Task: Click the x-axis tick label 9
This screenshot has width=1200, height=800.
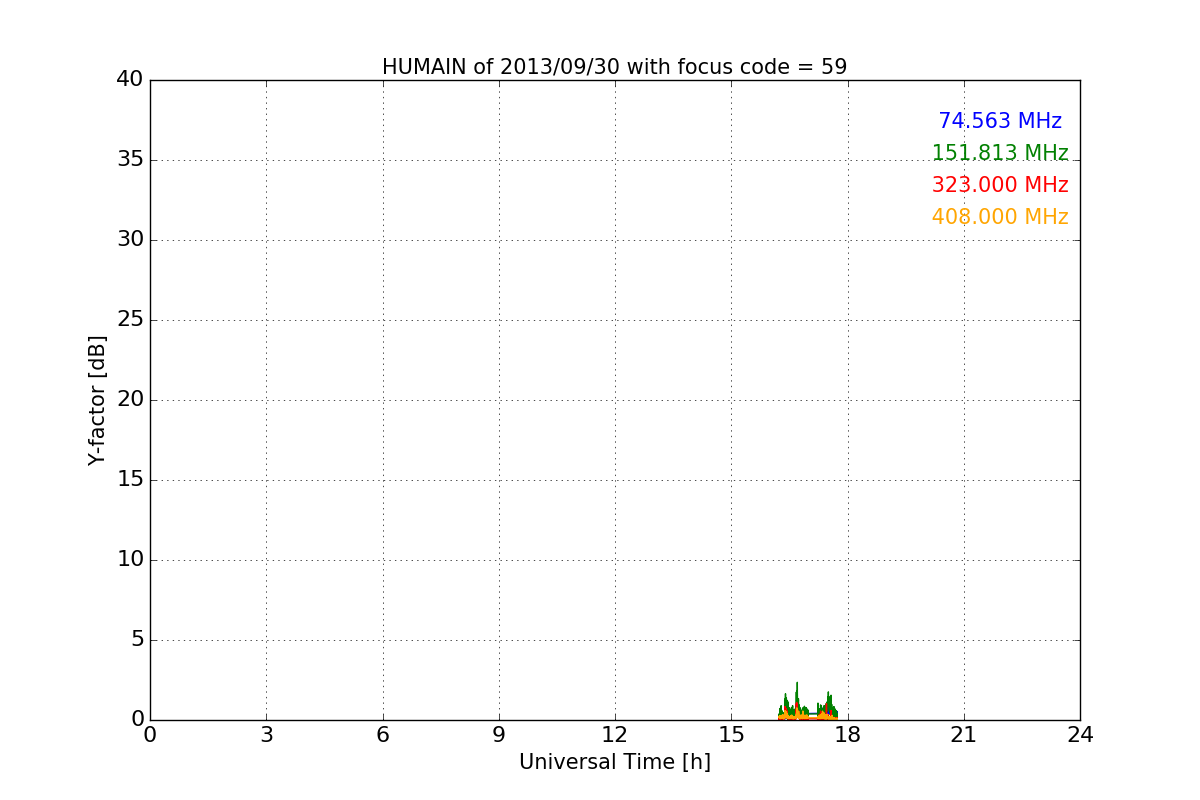Action: click(499, 735)
